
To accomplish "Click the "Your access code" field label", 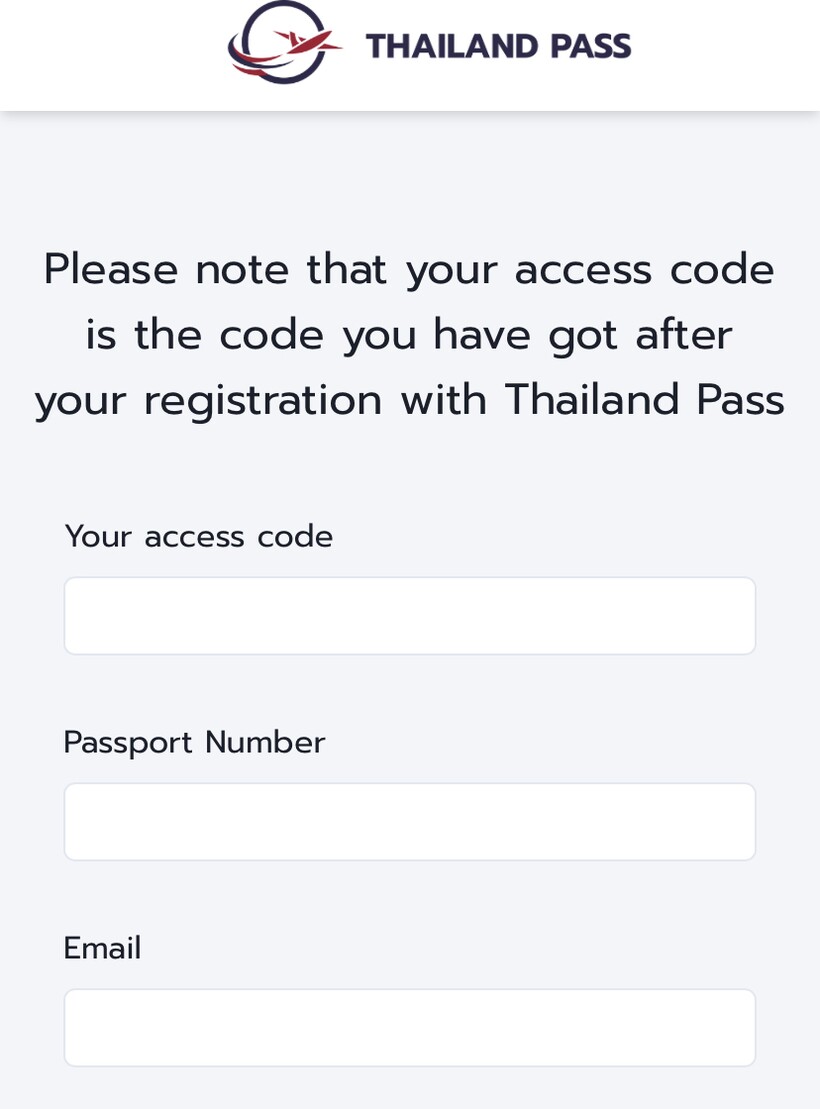I will point(198,537).
